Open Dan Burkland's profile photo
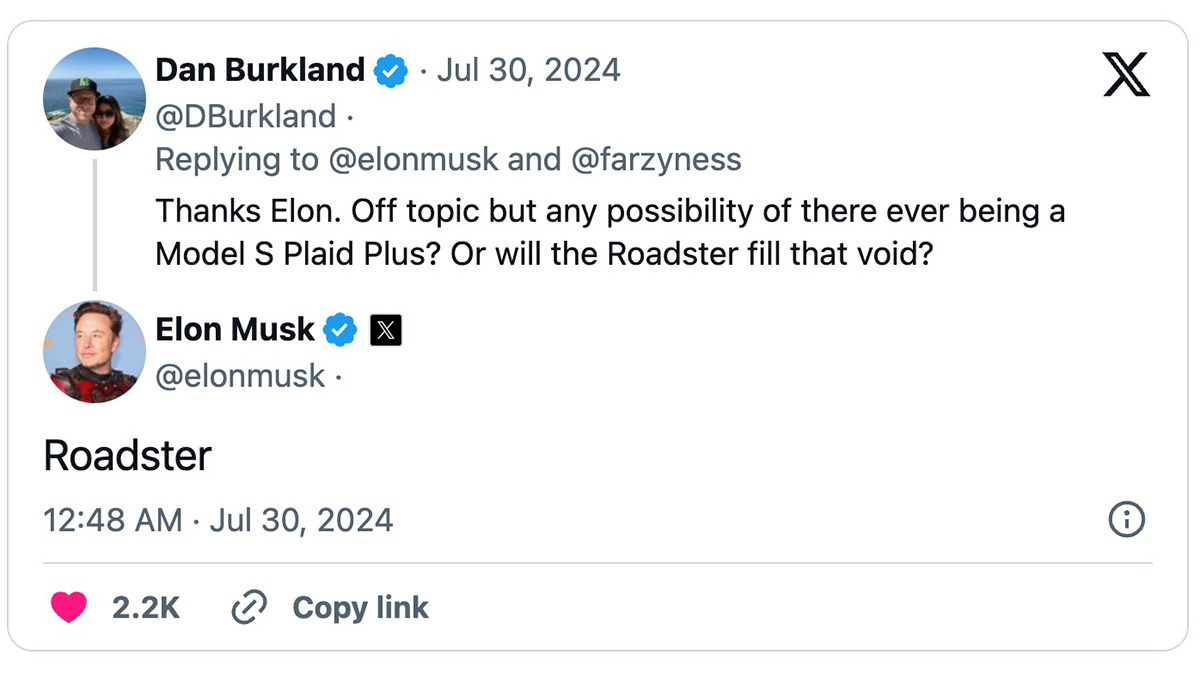The image size is (1200, 675). [95, 99]
